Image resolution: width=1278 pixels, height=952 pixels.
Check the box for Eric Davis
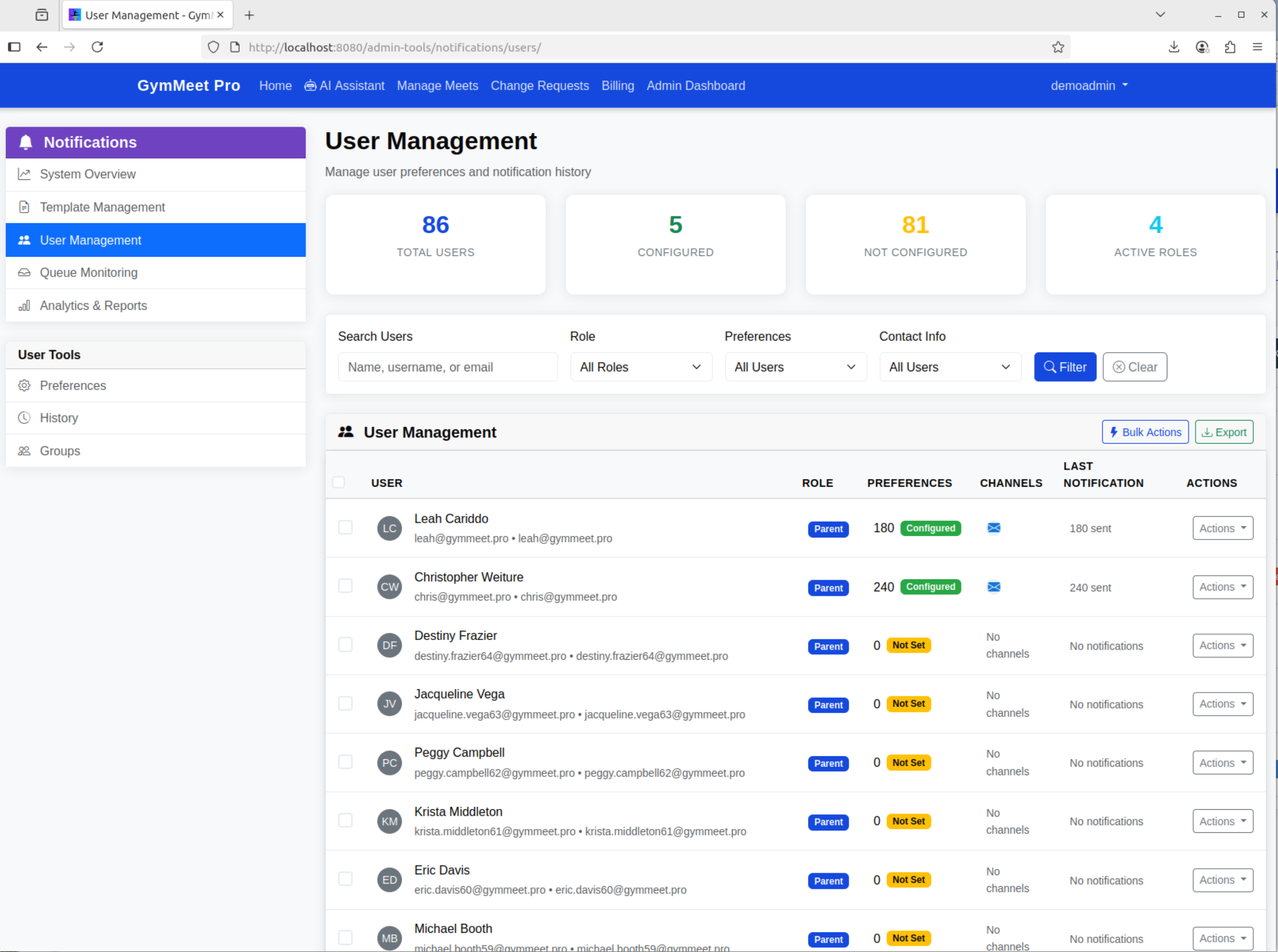tap(345, 879)
